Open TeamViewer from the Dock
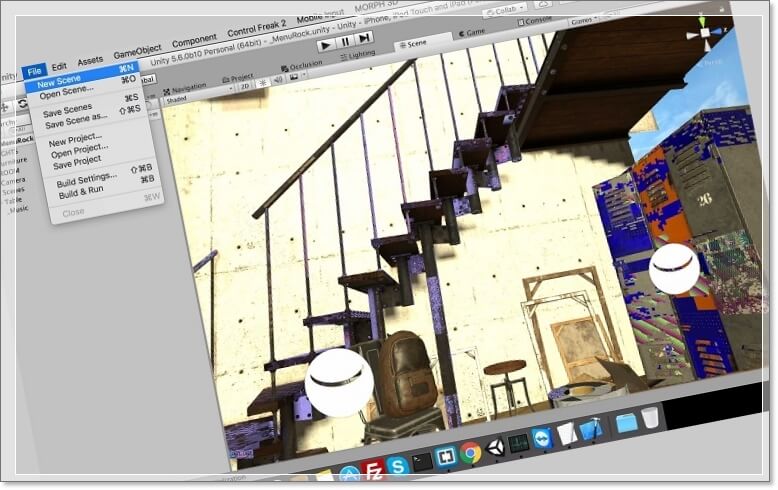778x490 pixels. (542, 439)
